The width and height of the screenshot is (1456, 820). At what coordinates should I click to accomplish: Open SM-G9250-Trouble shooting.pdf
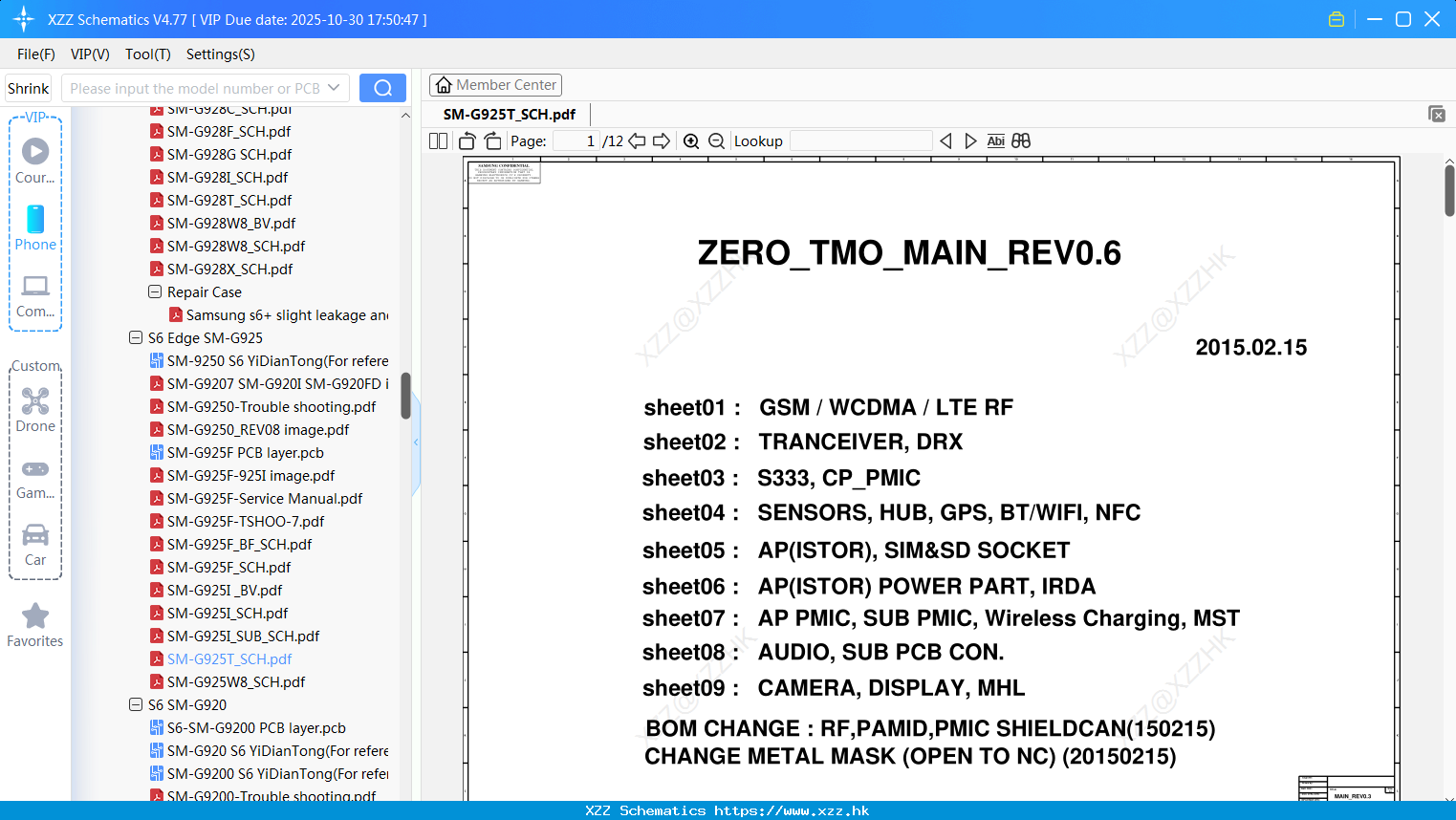pos(272,406)
